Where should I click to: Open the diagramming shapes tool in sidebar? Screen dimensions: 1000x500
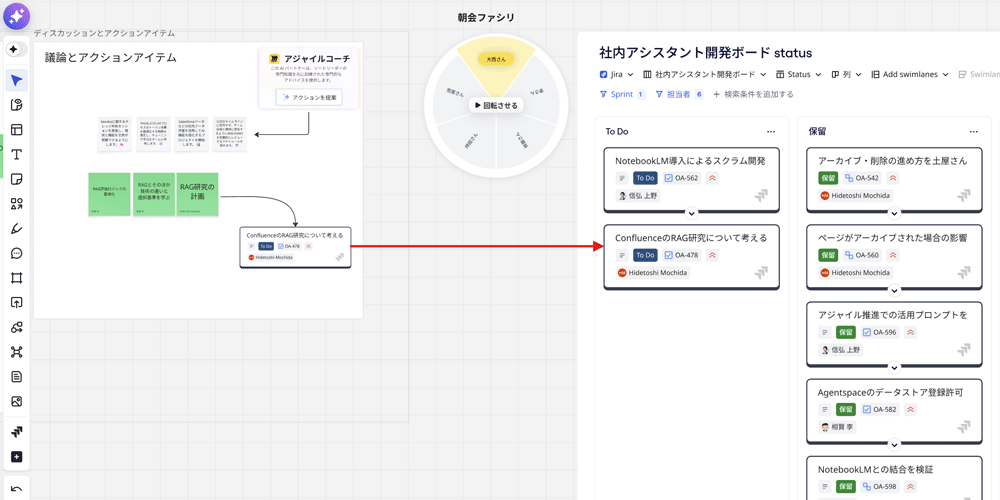(x=17, y=327)
